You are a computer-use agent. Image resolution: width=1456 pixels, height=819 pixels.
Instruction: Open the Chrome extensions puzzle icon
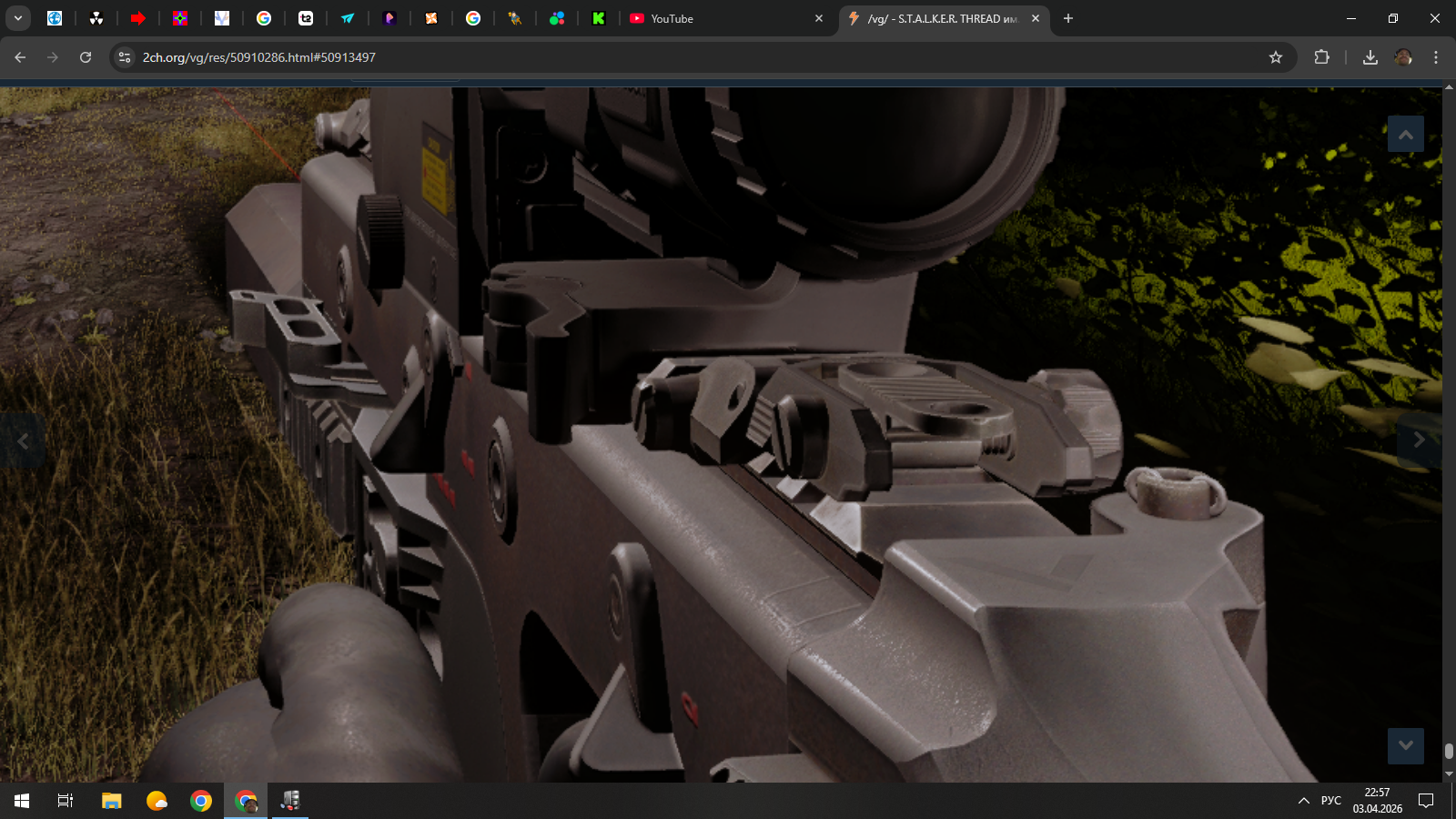pyautogui.click(x=1321, y=57)
